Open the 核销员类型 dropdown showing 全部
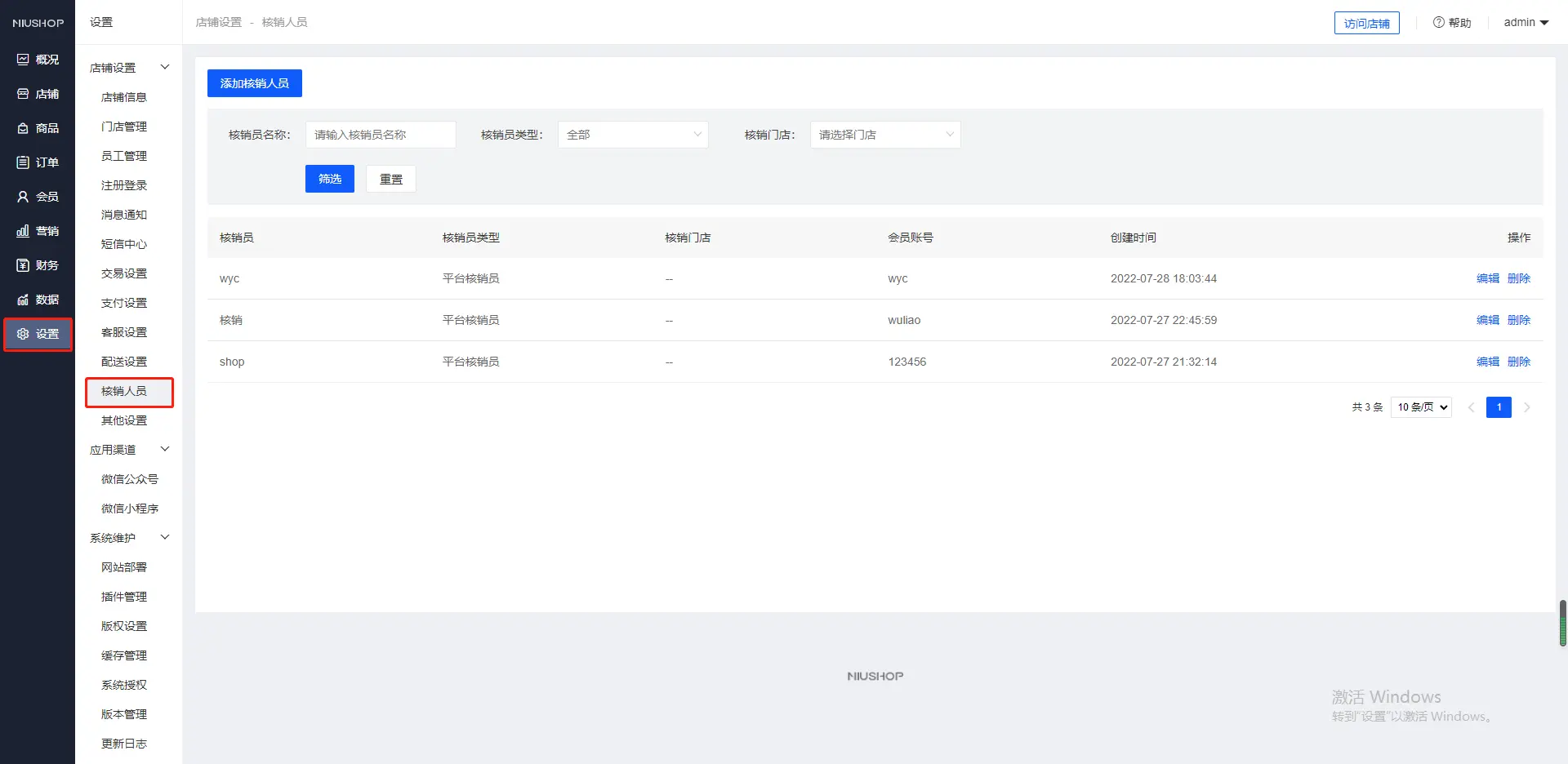 (633, 135)
